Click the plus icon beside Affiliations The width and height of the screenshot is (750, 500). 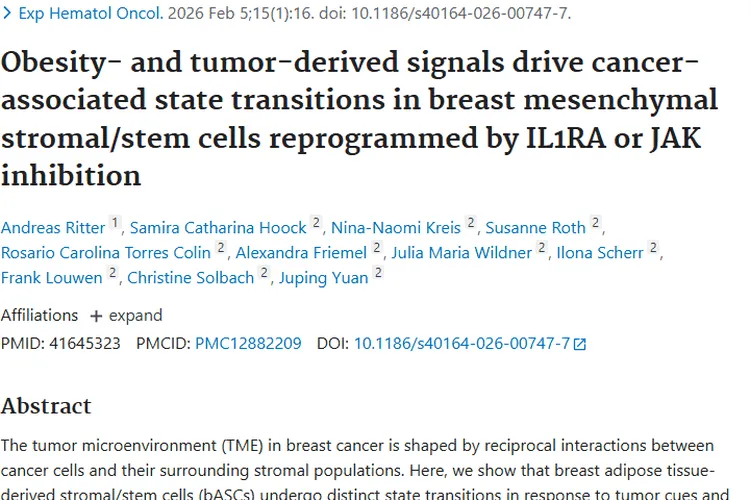pos(96,316)
